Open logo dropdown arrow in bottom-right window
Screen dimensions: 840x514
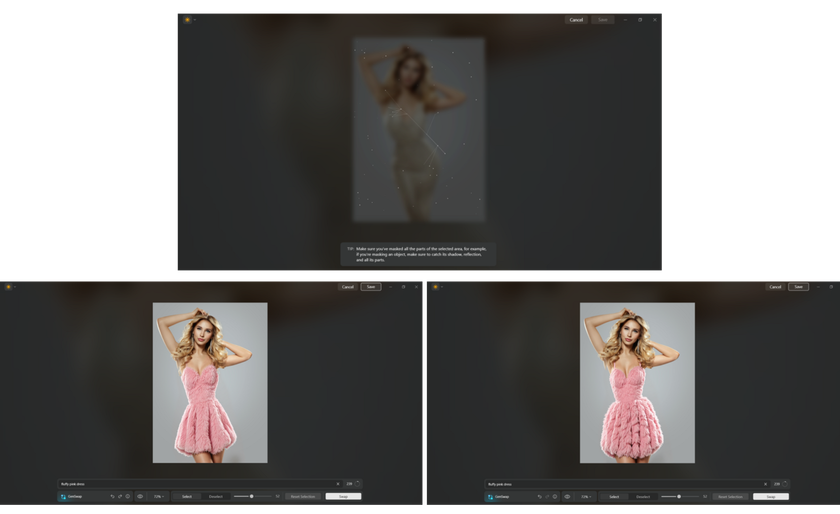point(442,287)
